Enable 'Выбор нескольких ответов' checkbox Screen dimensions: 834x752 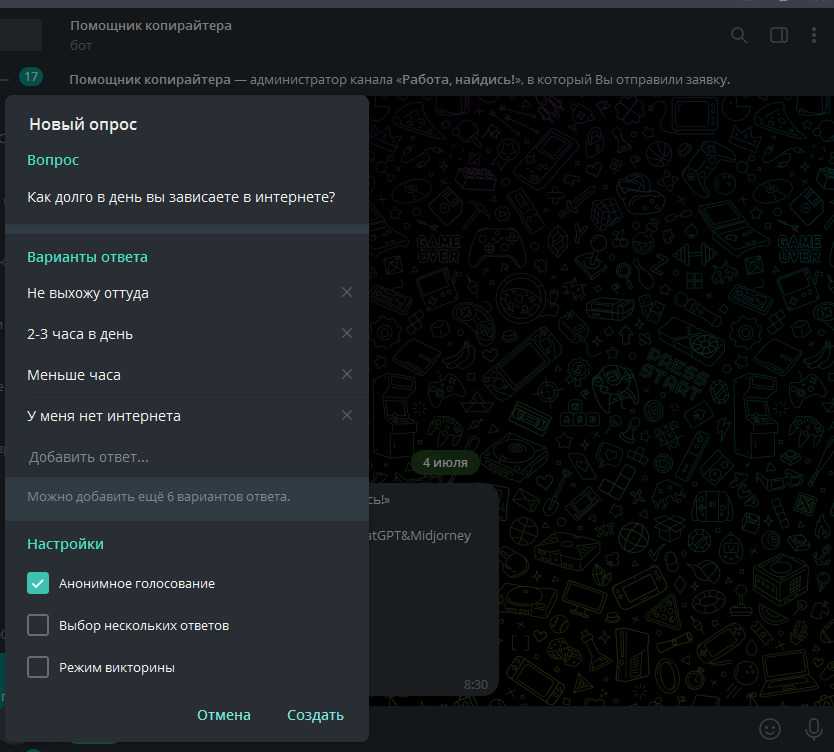point(38,625)
